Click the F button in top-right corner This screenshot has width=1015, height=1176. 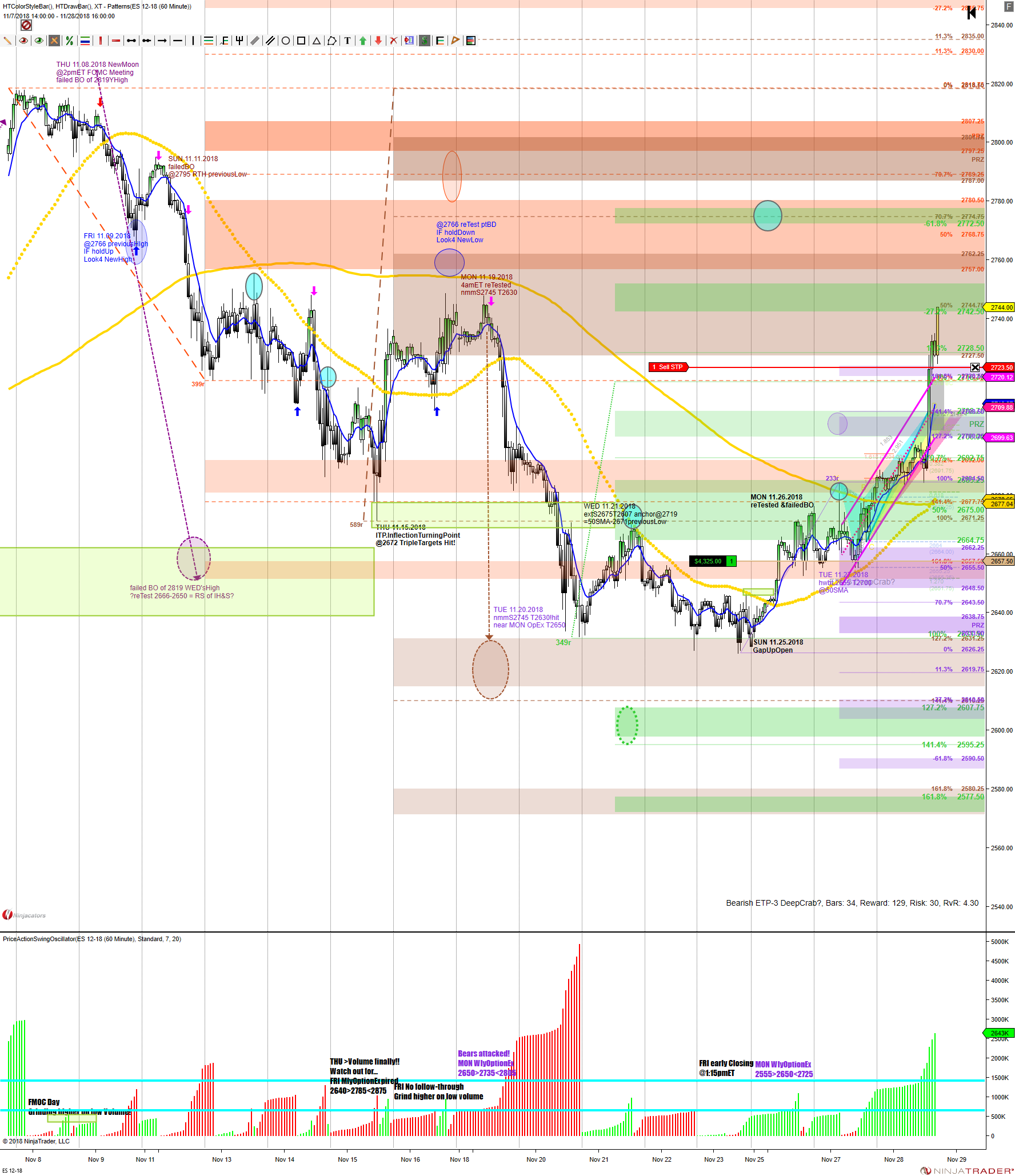pyautogui.click(x=1009, y=6)
